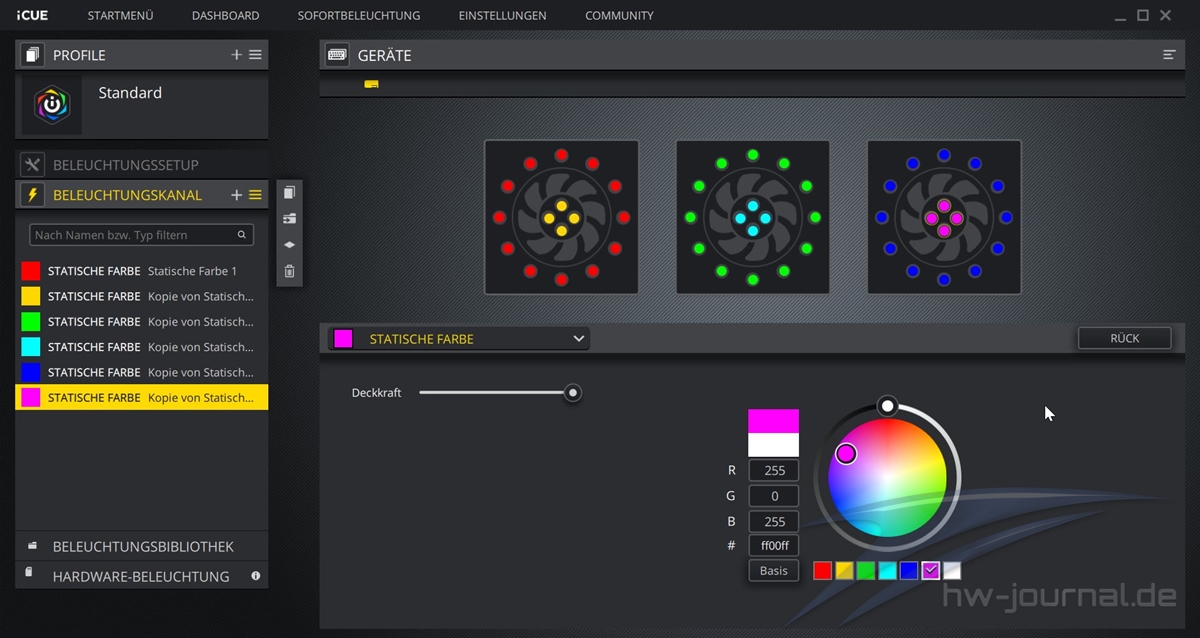Pick the yellow preset swatch
This screenshot has height=638, width=1200.
click(x=844, y=571)
